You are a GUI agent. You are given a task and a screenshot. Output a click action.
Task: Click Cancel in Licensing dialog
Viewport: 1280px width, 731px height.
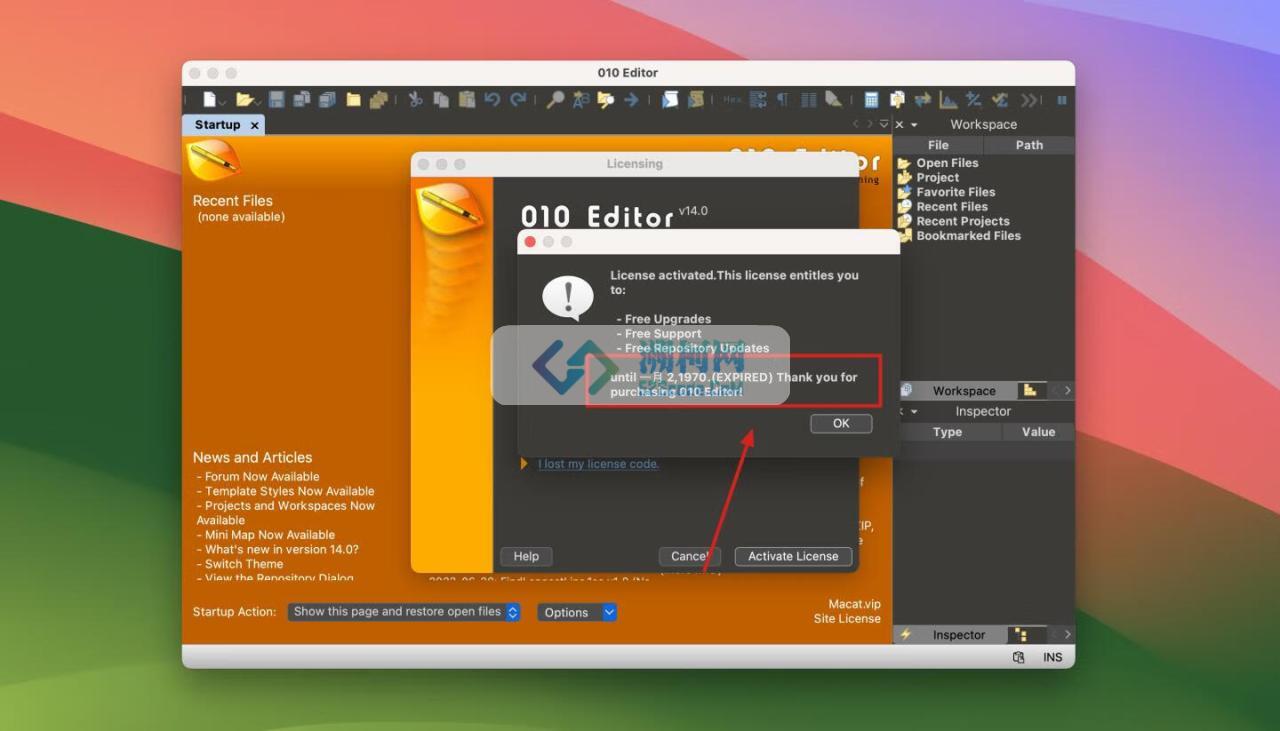coord(689,556)
